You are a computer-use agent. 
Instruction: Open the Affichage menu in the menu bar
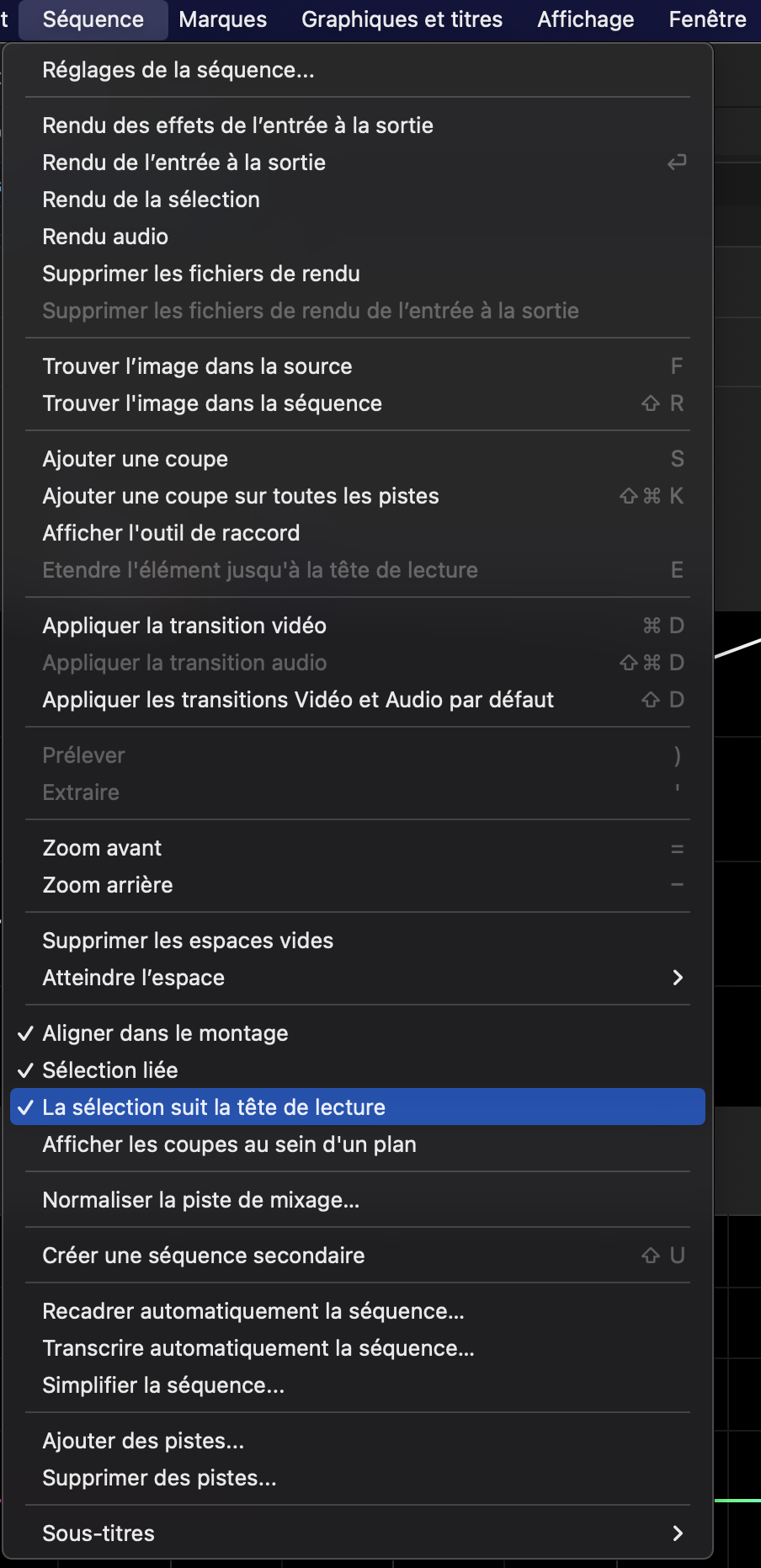pyautogui.click(x=585, y=19)
